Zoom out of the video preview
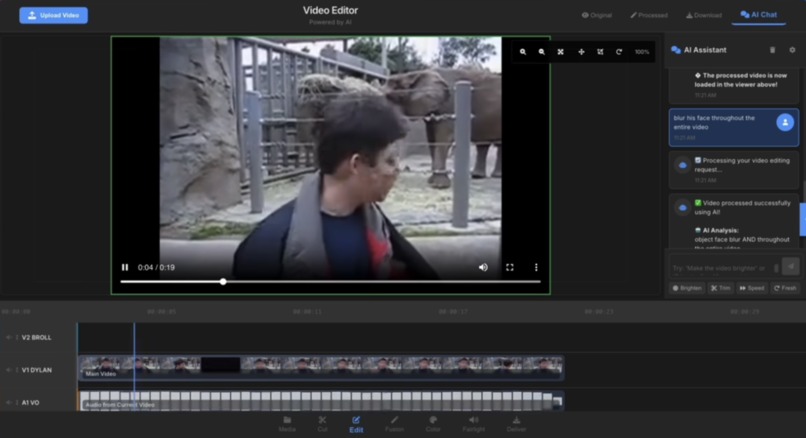 pos(542,52)
